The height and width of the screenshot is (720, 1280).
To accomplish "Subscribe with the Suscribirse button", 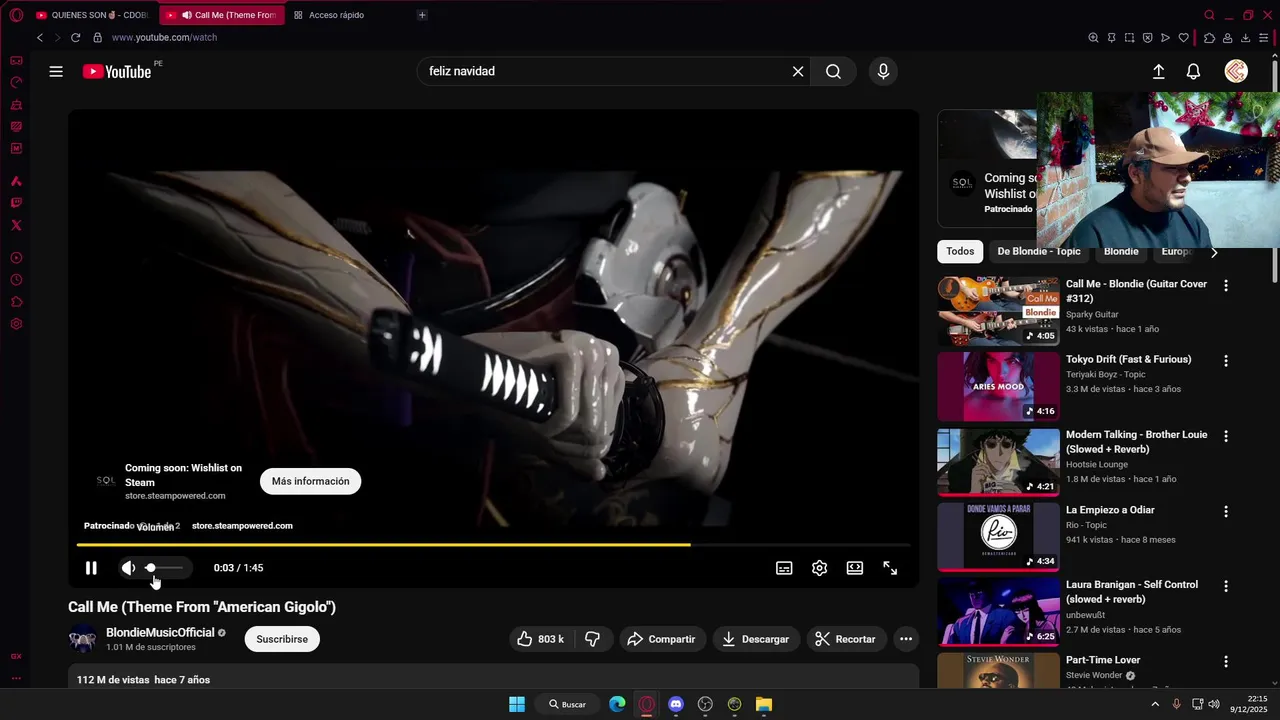I will coord(282,639).
